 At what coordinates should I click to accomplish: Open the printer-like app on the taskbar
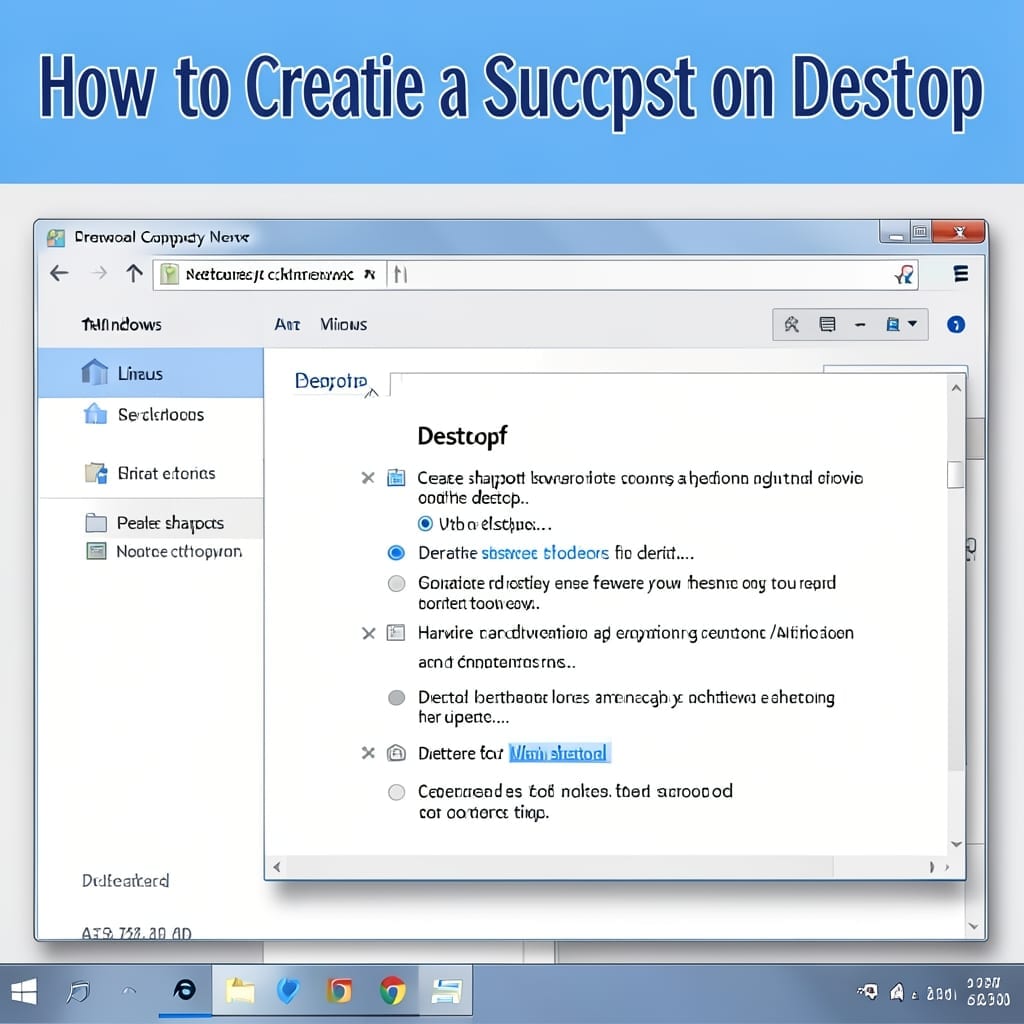coord(447,991)
